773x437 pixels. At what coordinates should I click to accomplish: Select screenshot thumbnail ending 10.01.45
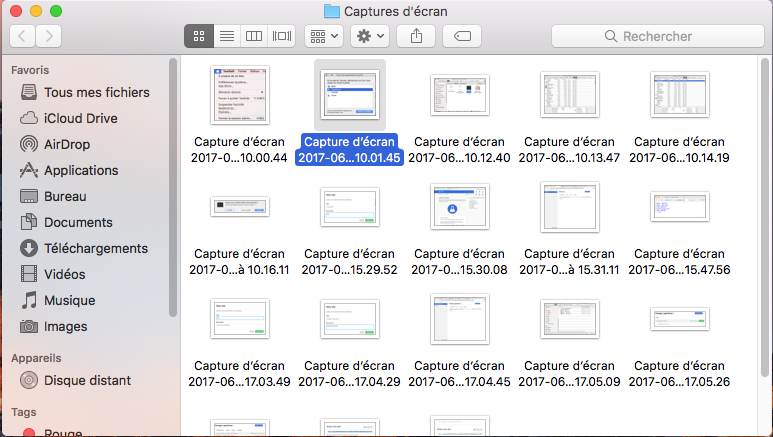[350, 95]
